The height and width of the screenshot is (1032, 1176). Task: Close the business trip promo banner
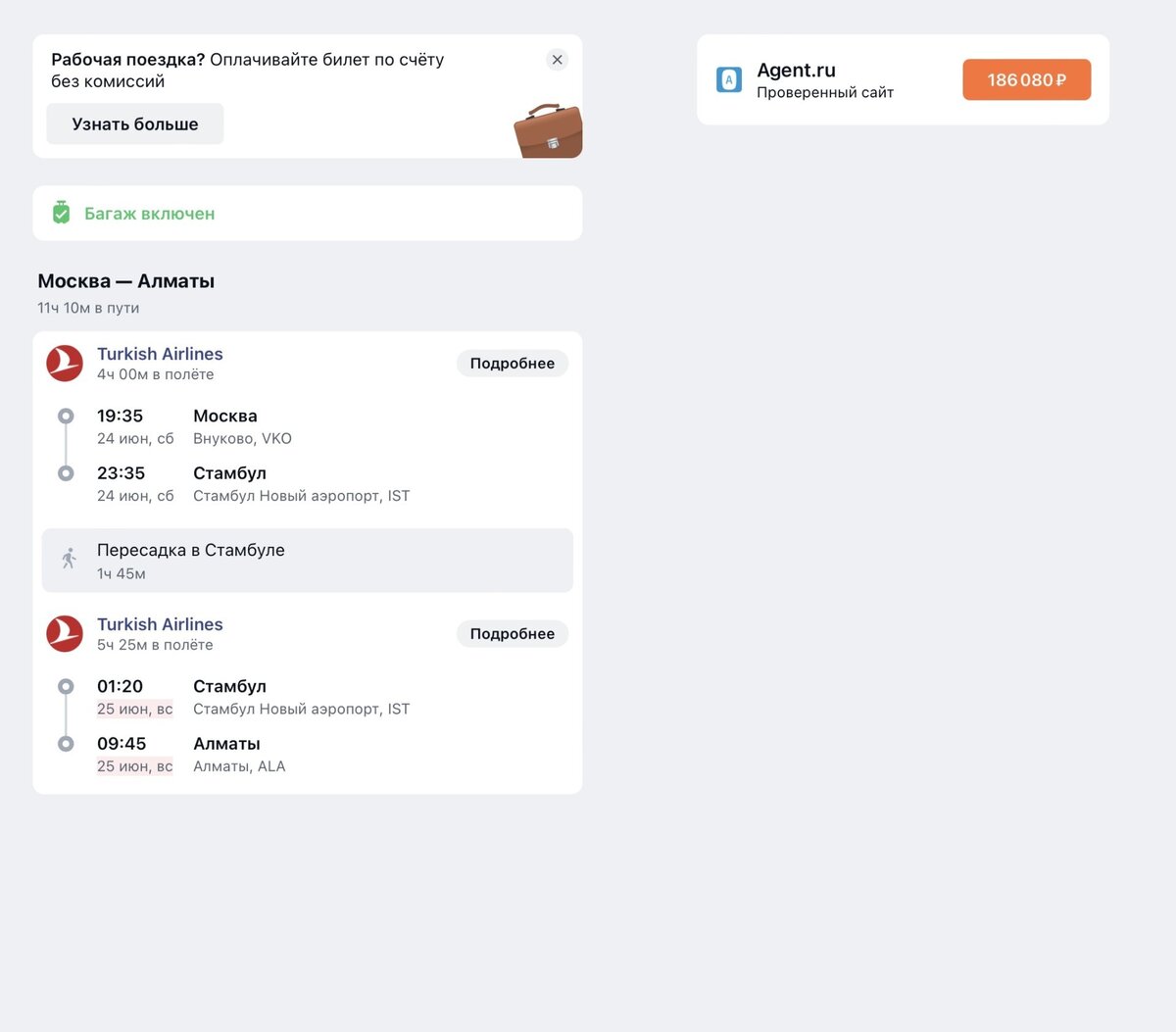click(x=557, y=60)
